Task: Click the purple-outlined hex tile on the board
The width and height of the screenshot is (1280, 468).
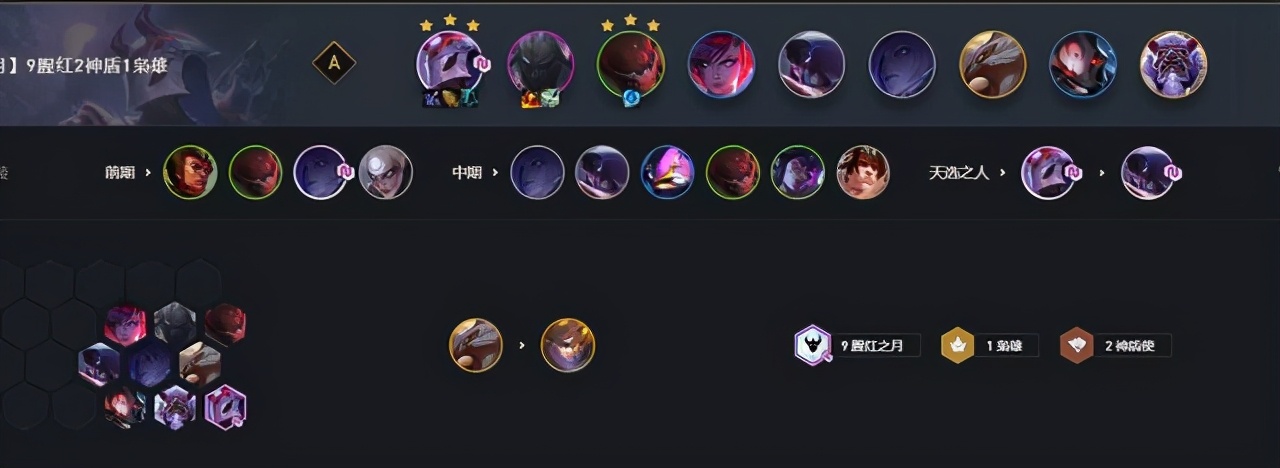Action: point(224,407)
